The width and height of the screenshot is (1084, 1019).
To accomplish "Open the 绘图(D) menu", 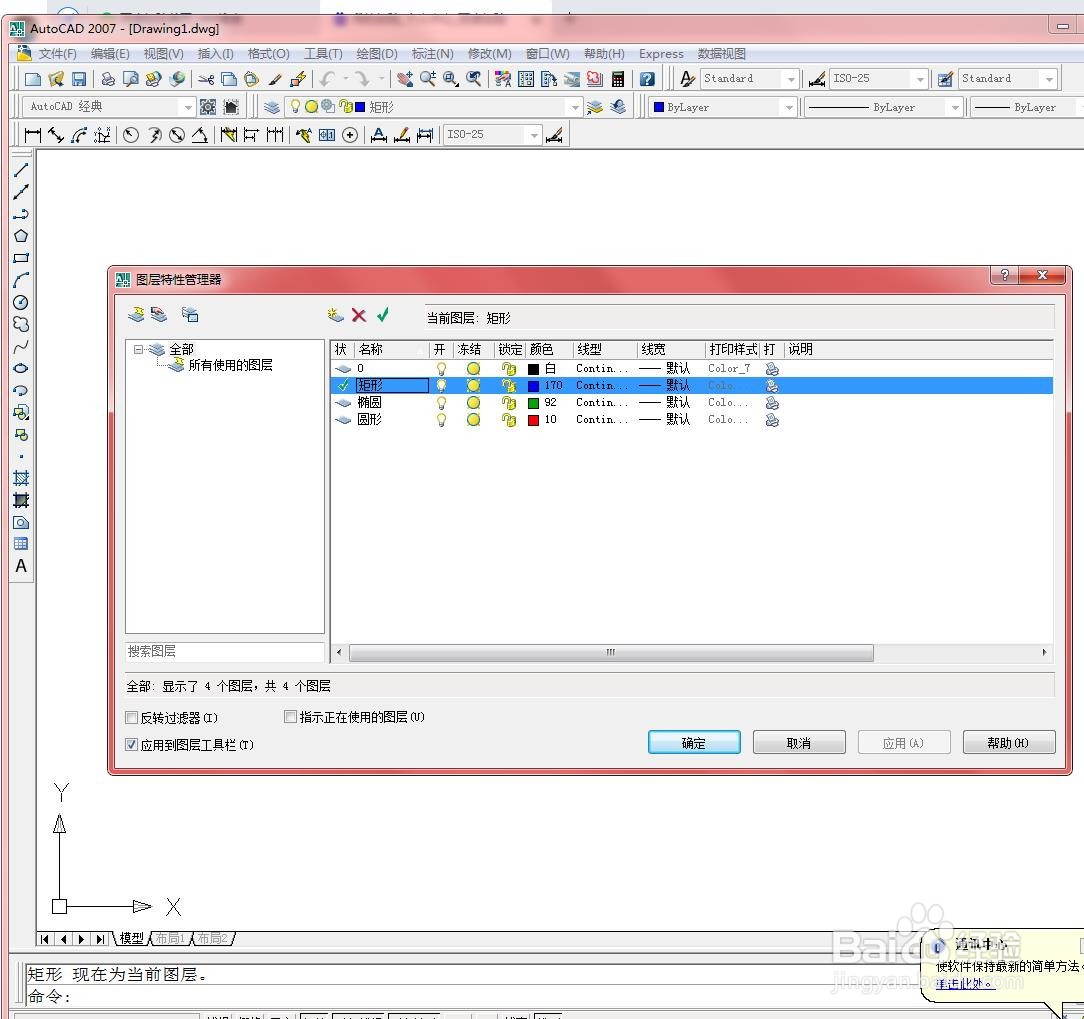I will point(377,54).
